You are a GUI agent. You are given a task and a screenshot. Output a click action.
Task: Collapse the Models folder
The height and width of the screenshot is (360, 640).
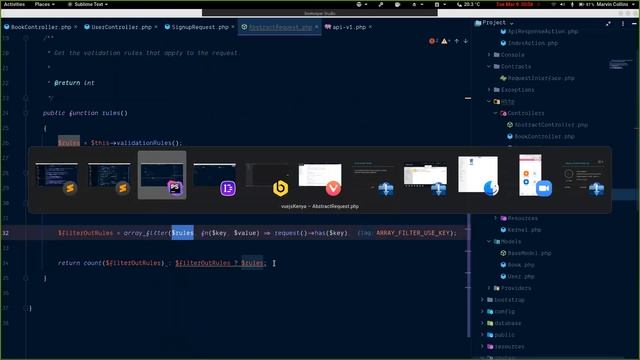click(489, 241)
